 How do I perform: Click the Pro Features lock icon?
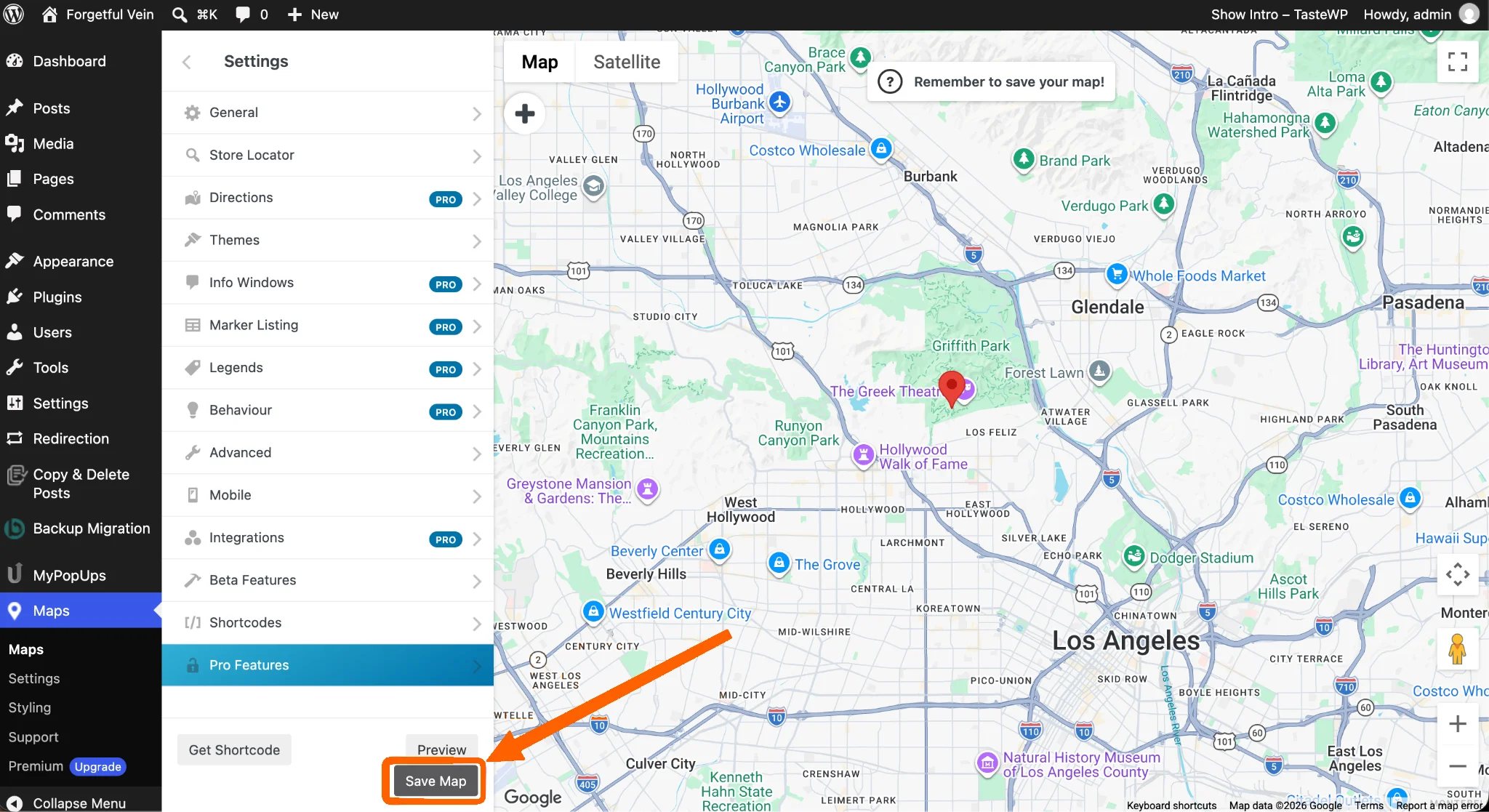tap(192, 665)
